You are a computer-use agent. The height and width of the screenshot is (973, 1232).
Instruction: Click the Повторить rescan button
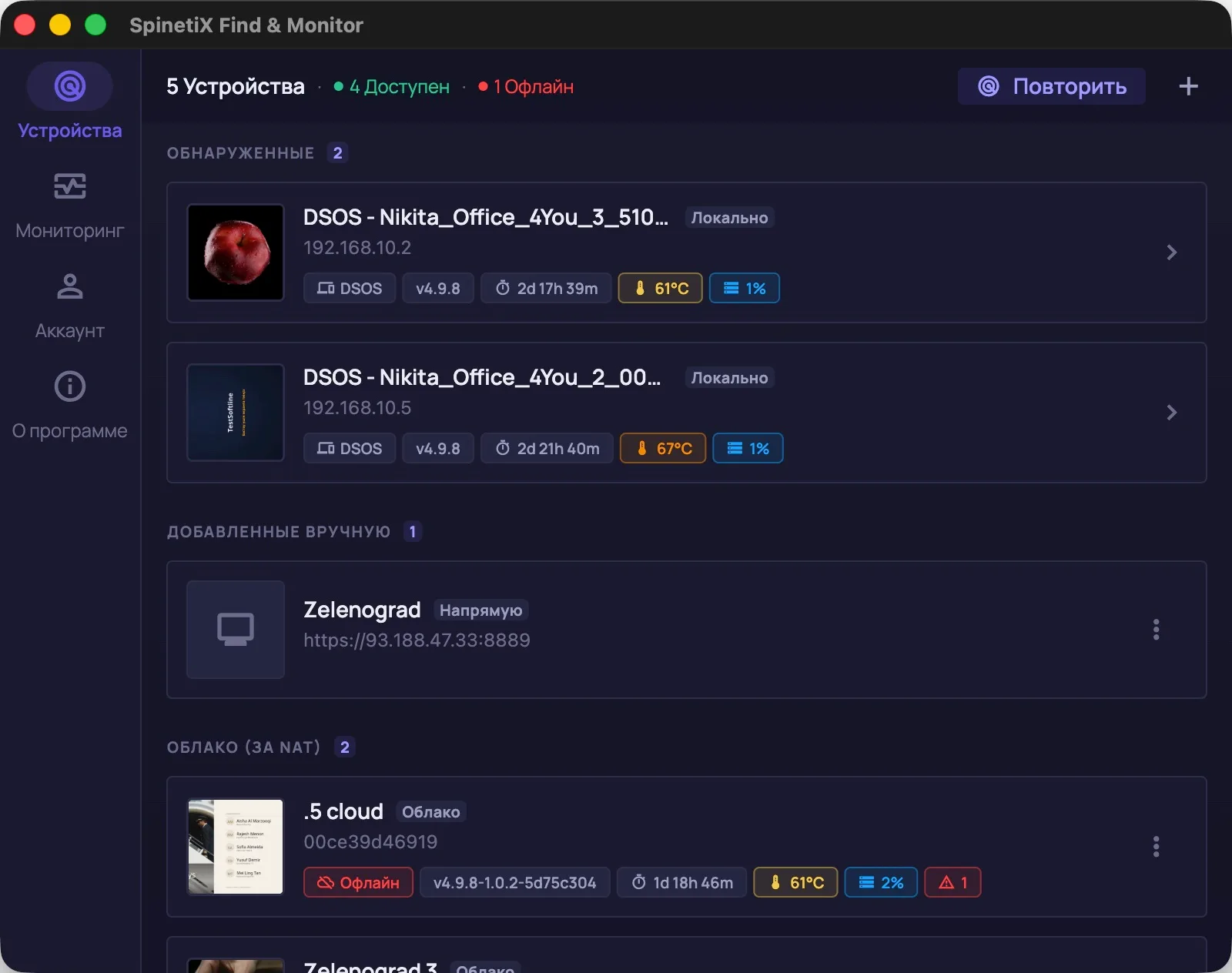[1051, 86]
